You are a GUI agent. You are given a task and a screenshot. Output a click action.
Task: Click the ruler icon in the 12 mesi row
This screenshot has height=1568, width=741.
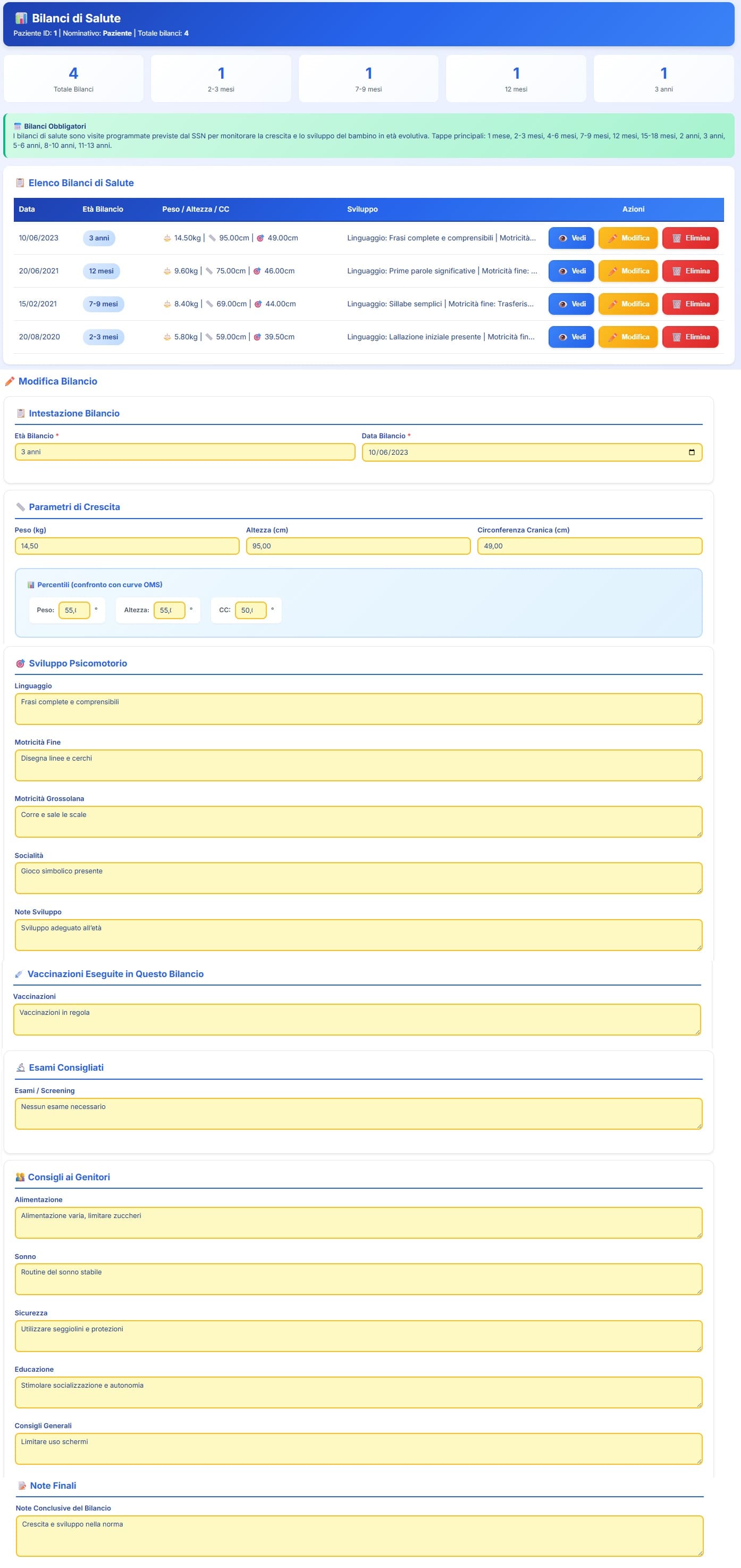point(209,271)
